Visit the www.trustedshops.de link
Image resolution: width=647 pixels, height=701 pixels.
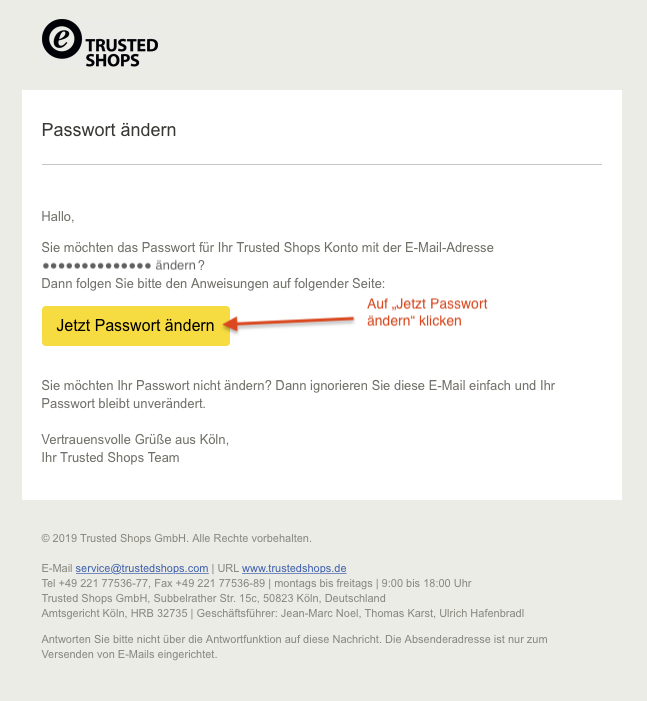pyautogui.click(x=294, y=568)
